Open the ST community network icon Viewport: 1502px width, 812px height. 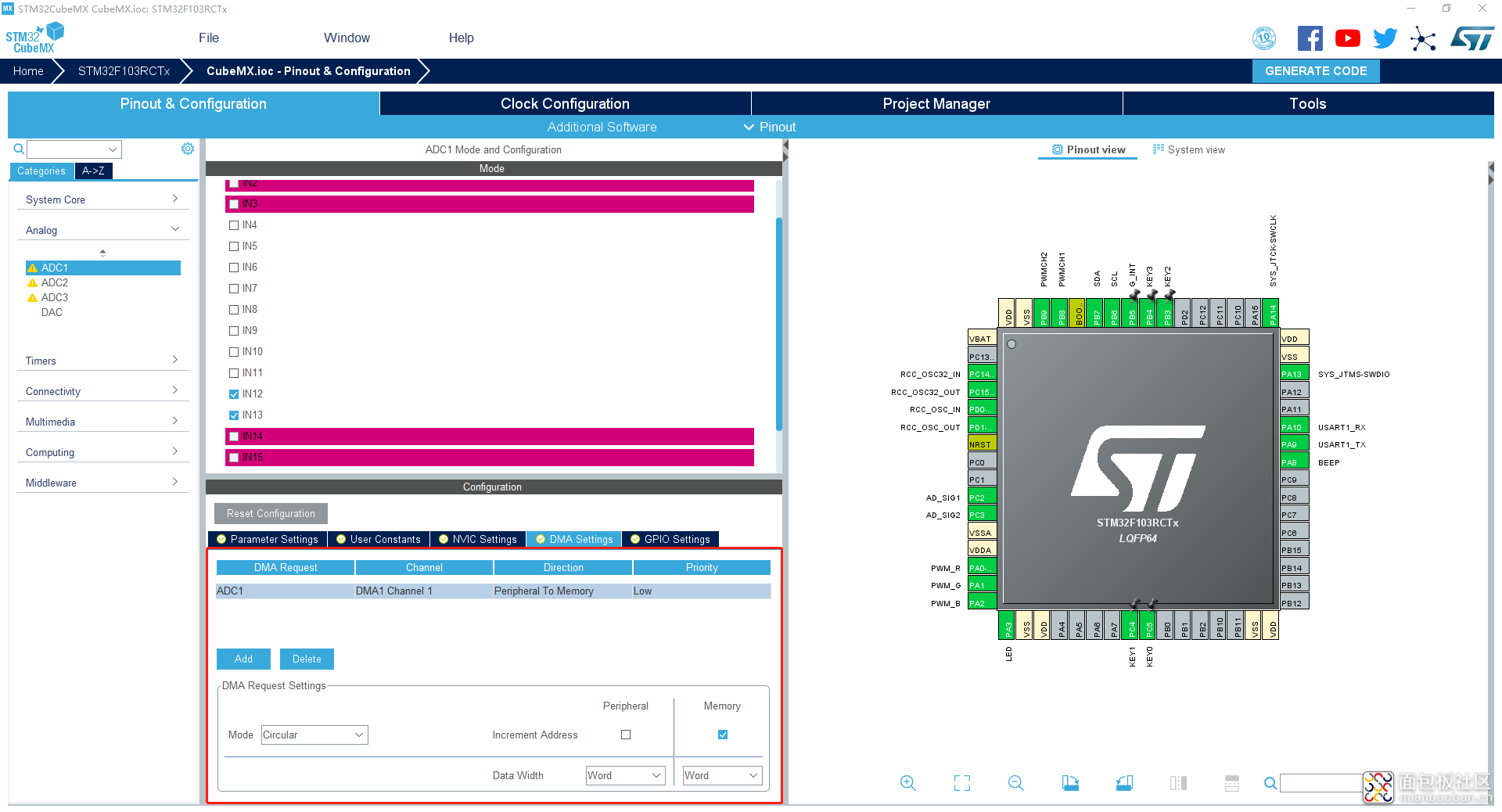pyautogui.click(x=1423, y=38)
